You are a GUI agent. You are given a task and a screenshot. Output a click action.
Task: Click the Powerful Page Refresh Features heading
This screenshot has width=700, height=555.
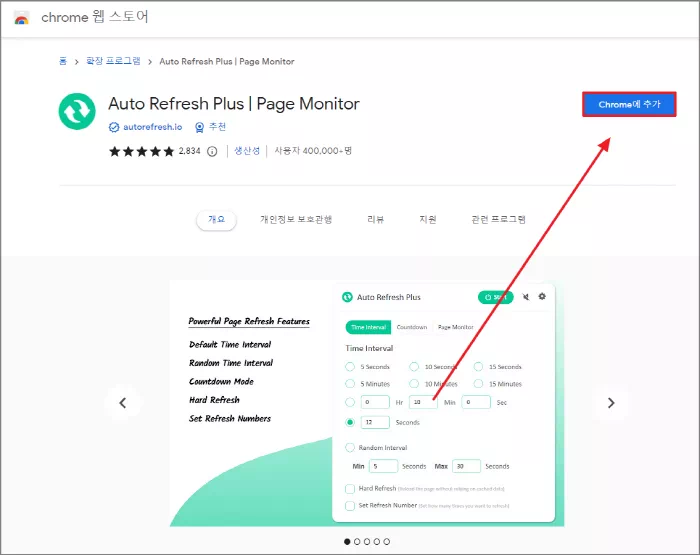coord(249,321)
